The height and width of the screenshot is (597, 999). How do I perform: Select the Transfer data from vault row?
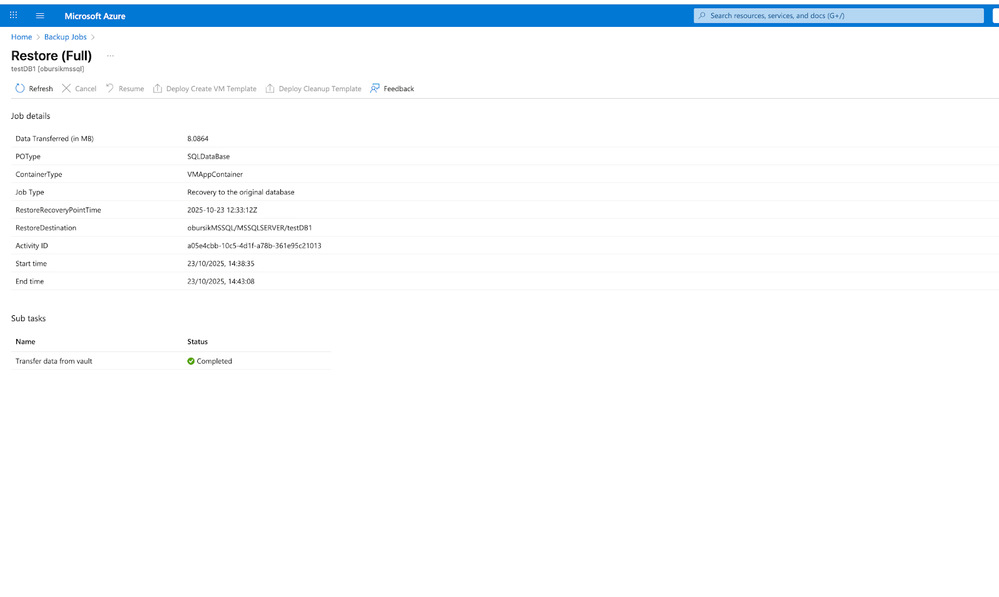(54, 361)
